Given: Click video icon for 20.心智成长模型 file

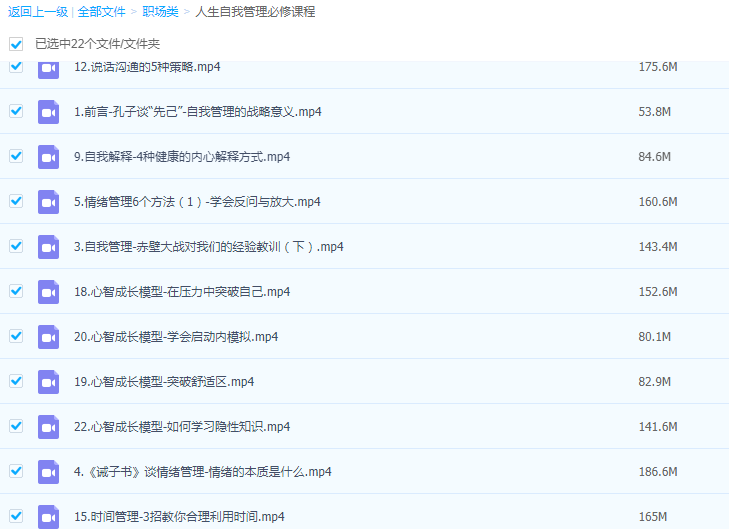Looking at the screenshot, I should (x=48, y=337).
